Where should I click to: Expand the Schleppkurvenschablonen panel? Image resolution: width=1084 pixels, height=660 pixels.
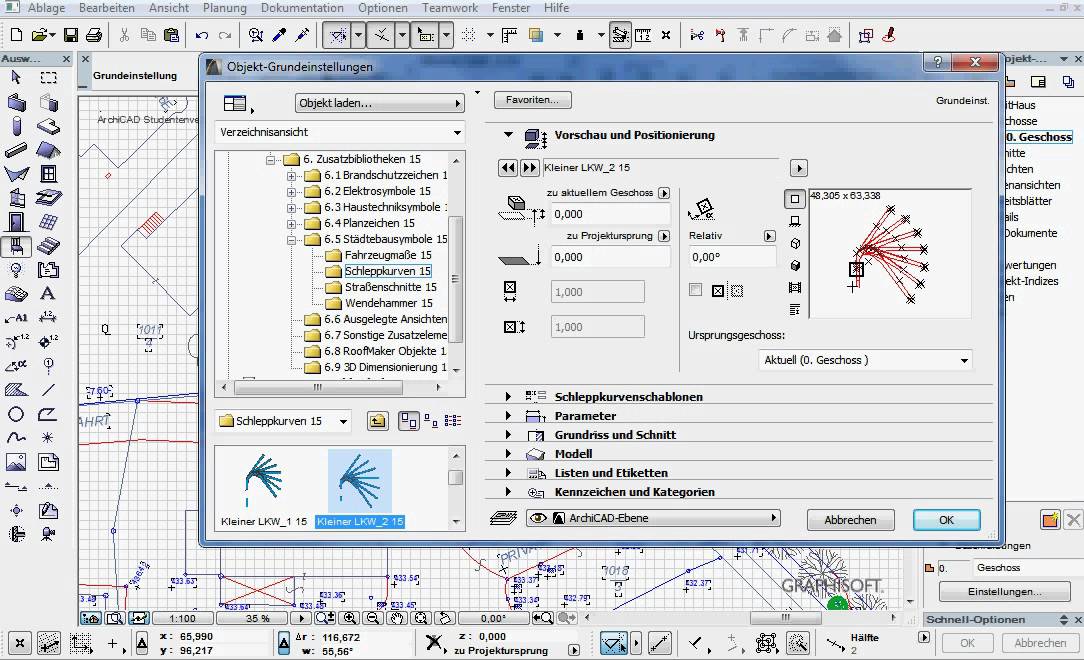pyautogui.click(x=508, y=397)
